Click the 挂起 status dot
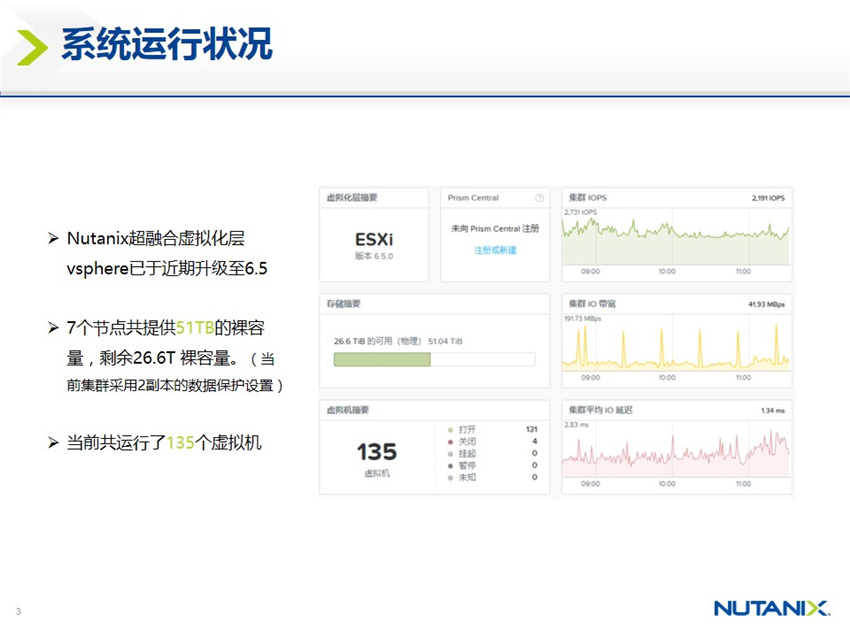Image resolution: width=850 pixels, height=637 pixels. click(x=450, y=454)
